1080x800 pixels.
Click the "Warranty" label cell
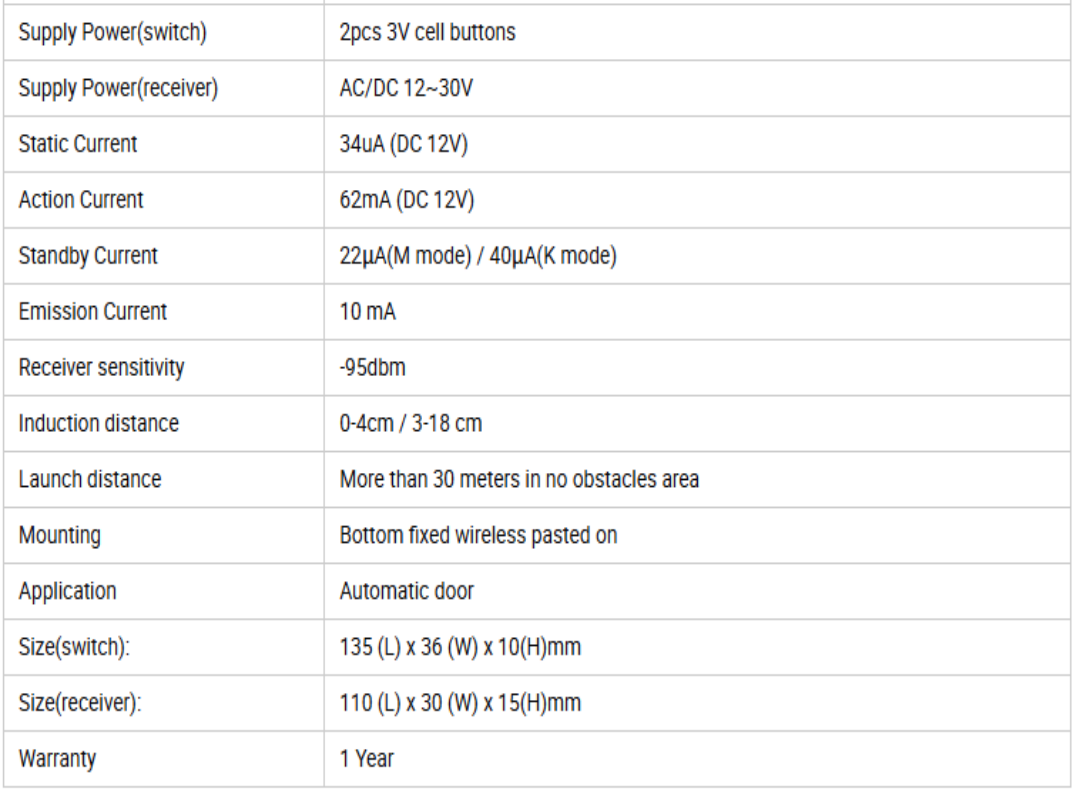click(57, 759)
